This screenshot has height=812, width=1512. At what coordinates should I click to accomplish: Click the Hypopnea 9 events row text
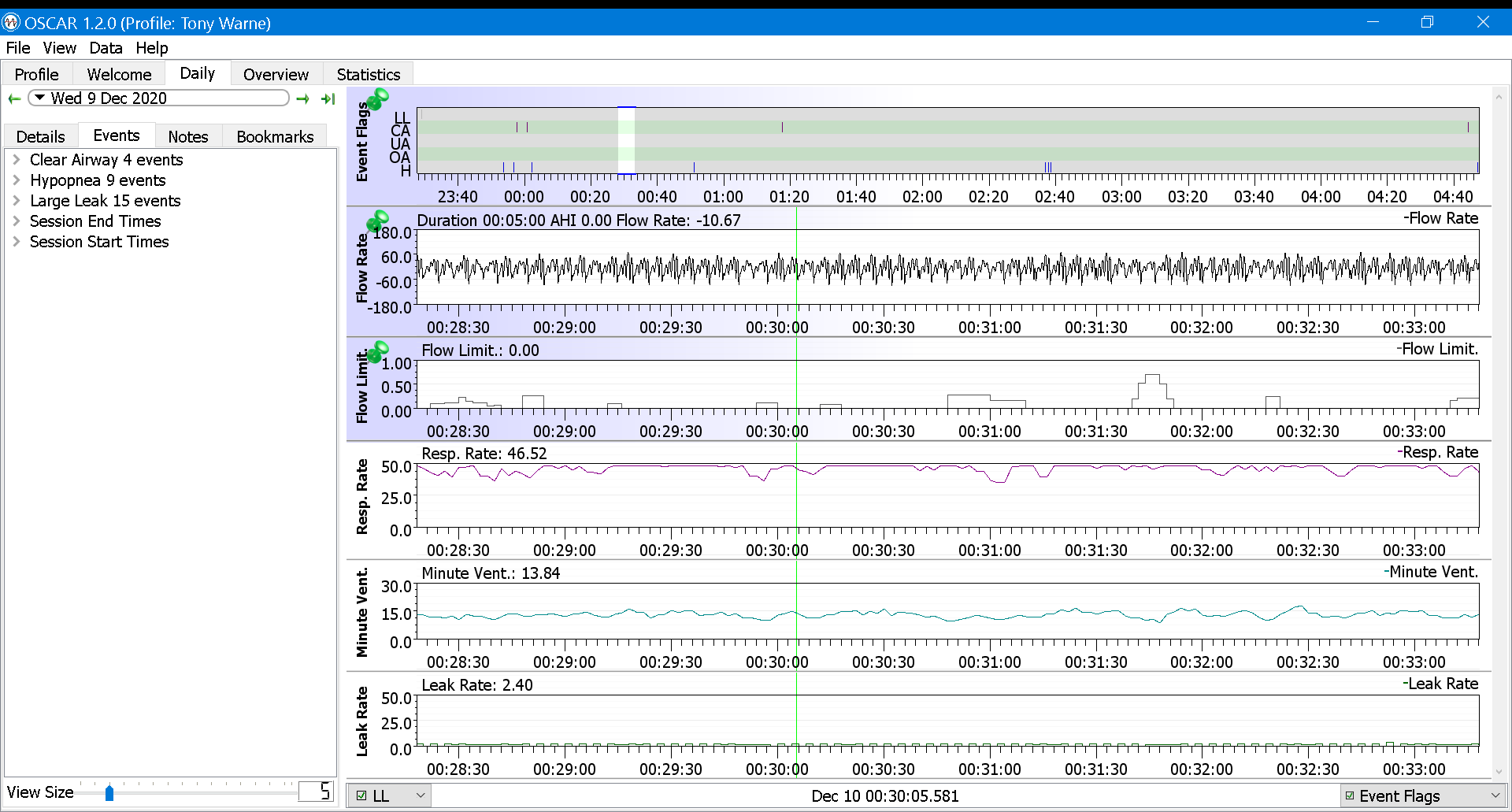pos(98,180)
